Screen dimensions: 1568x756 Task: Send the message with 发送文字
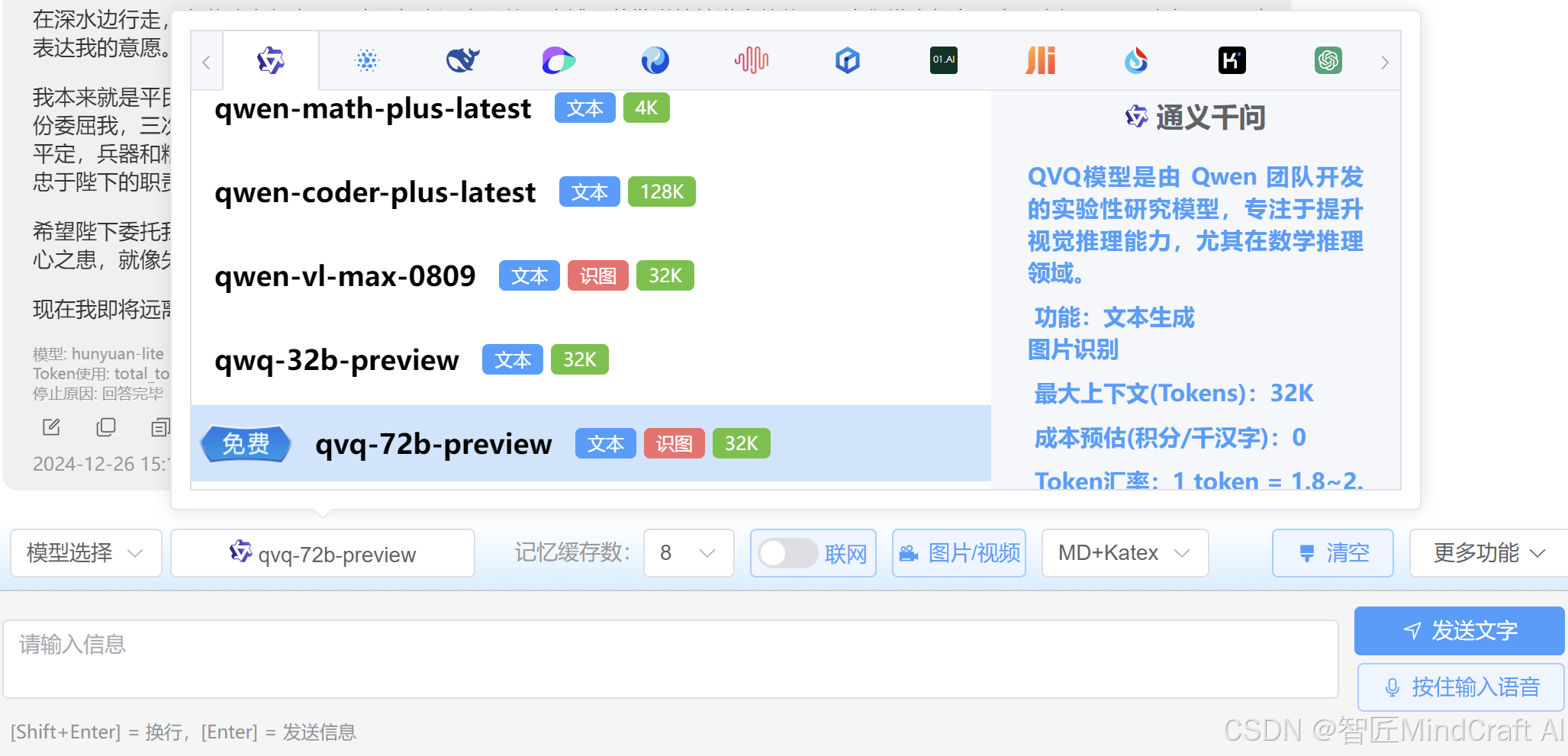(1459, 631)
